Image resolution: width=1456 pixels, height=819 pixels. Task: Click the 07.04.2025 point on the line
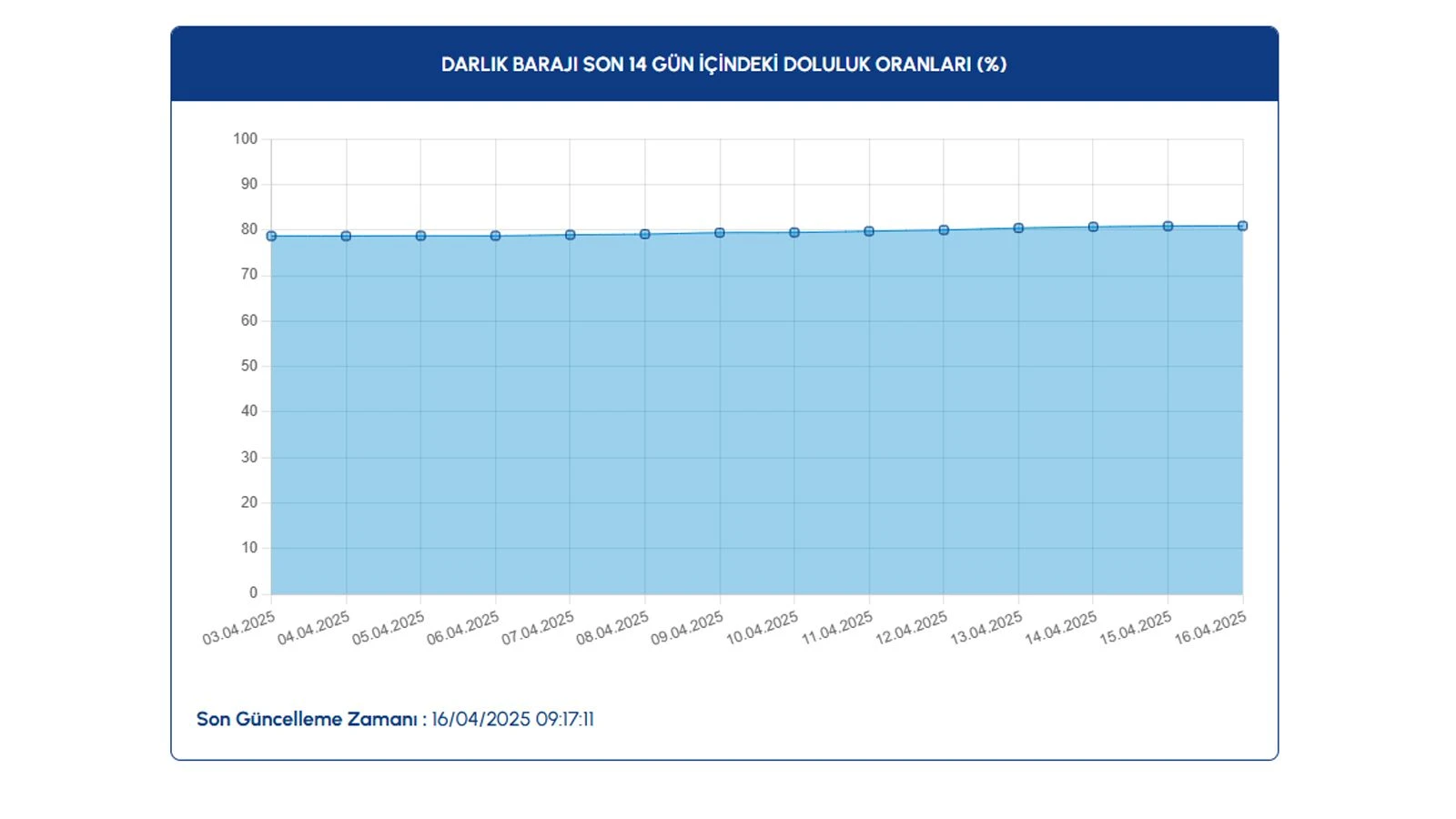571,236
